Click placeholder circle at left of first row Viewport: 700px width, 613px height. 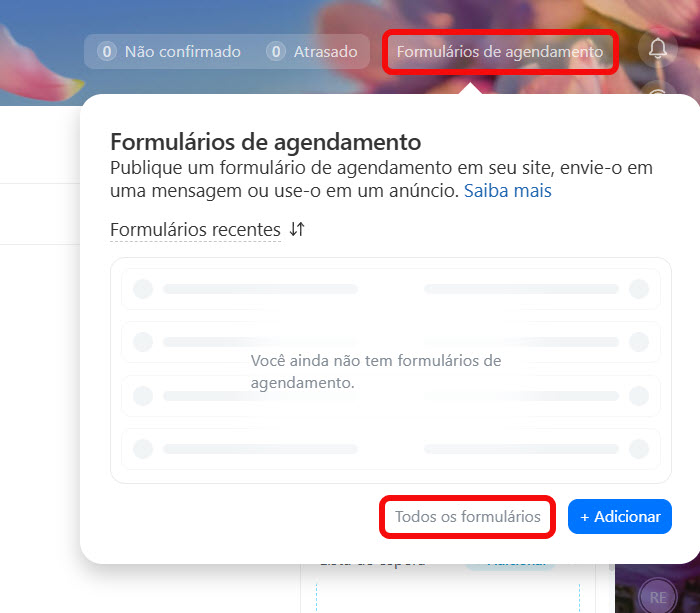[143, 289]
